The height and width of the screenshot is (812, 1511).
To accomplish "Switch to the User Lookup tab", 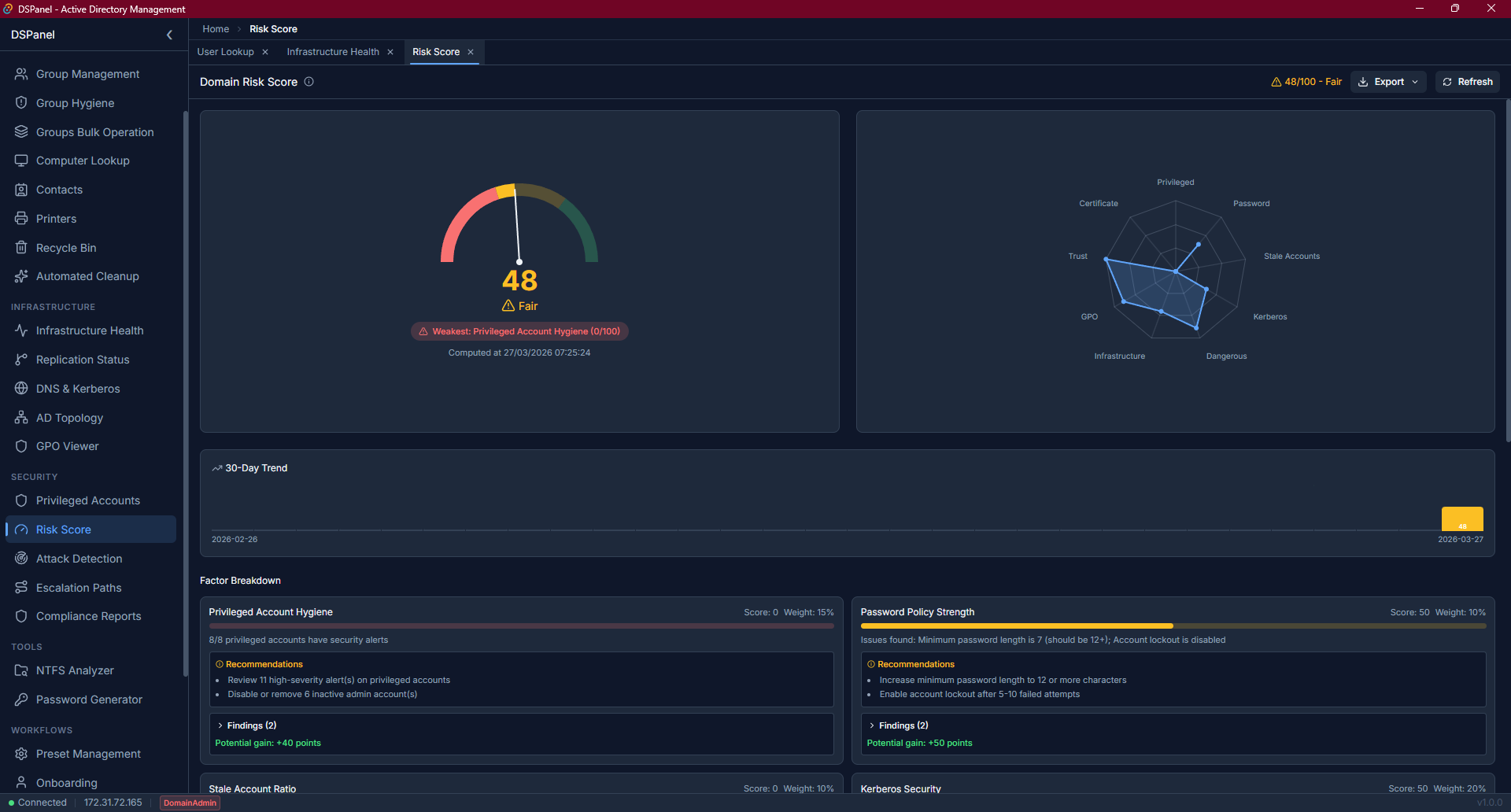I will (x=225, y=52).
